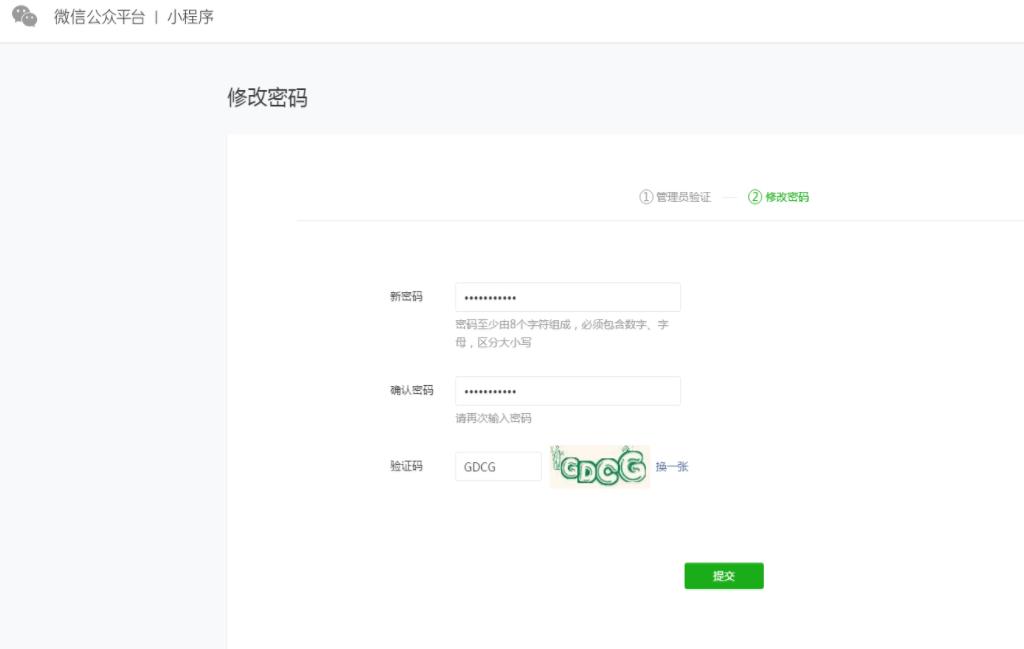
Task: Click the step 1 circled number icon
Action: (646, 197)
